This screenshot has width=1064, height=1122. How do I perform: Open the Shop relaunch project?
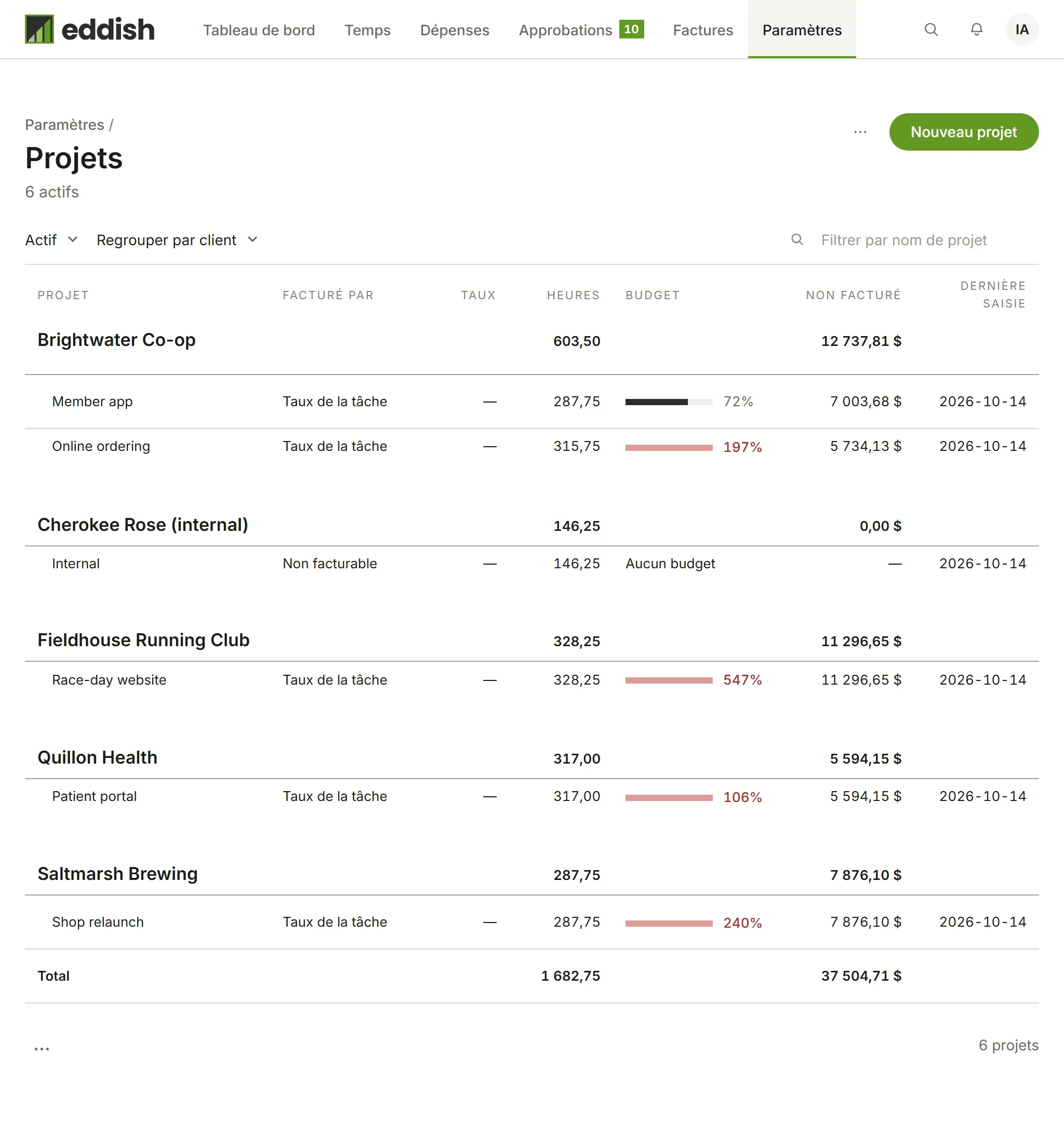pyautogui.click(x=98, y=922)
